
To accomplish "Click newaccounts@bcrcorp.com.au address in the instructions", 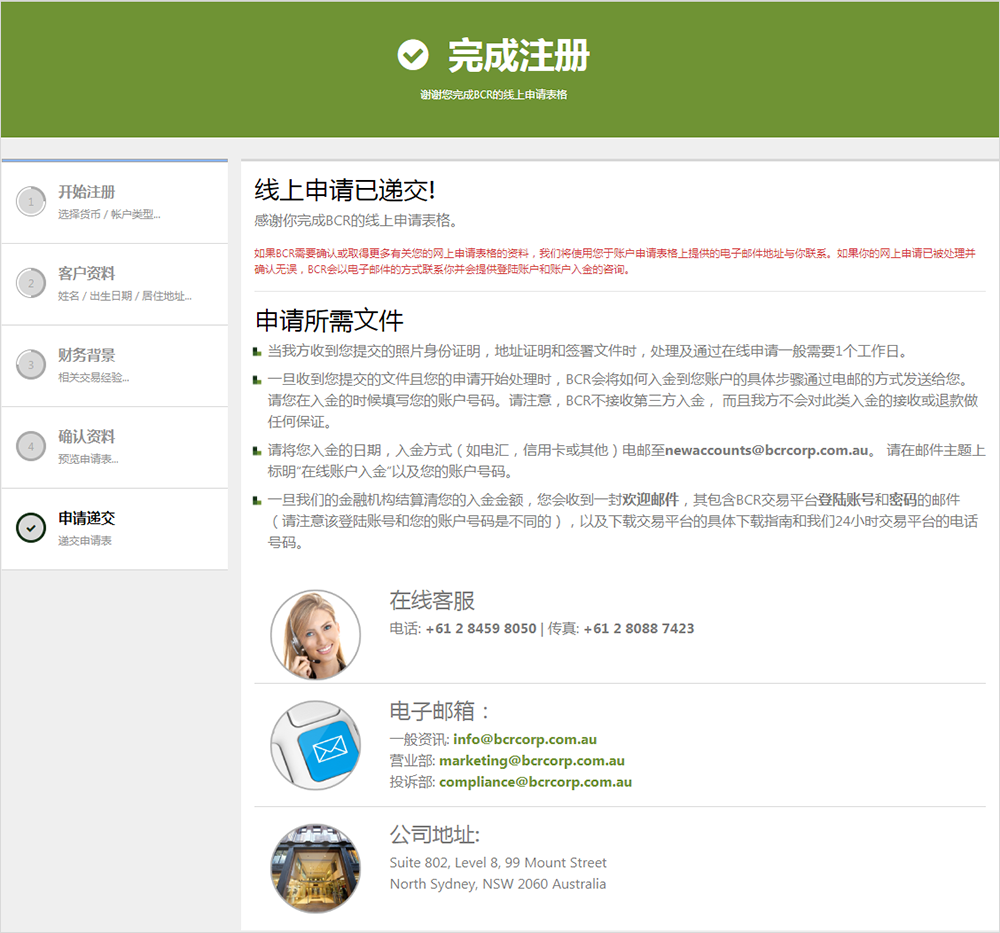I will (767, 450).
